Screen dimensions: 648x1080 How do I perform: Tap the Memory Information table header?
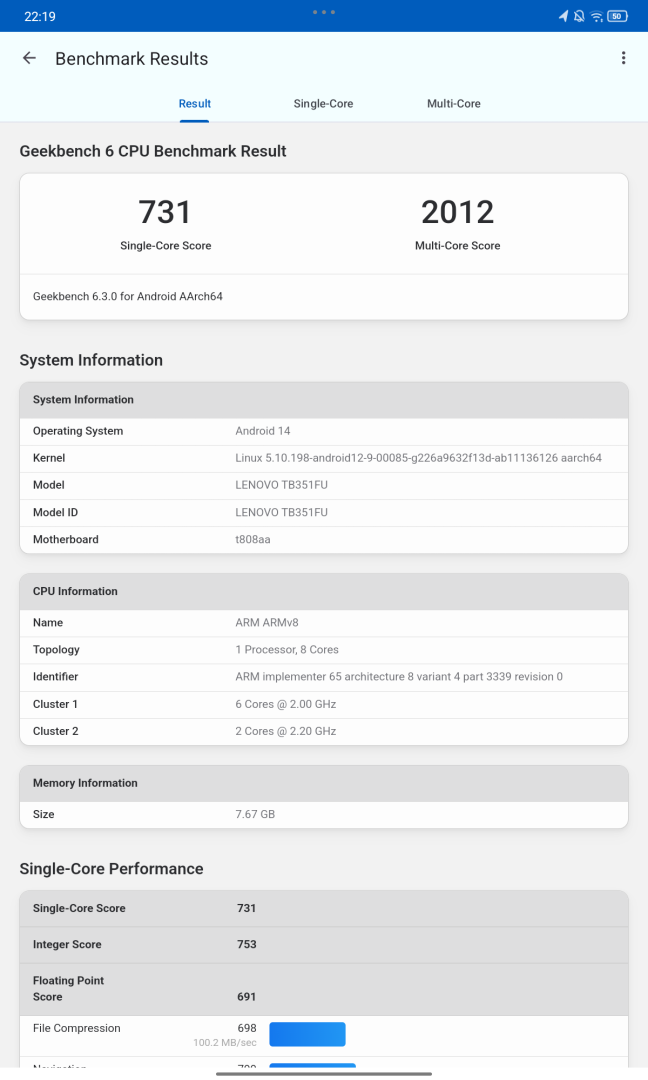[324, 783]
